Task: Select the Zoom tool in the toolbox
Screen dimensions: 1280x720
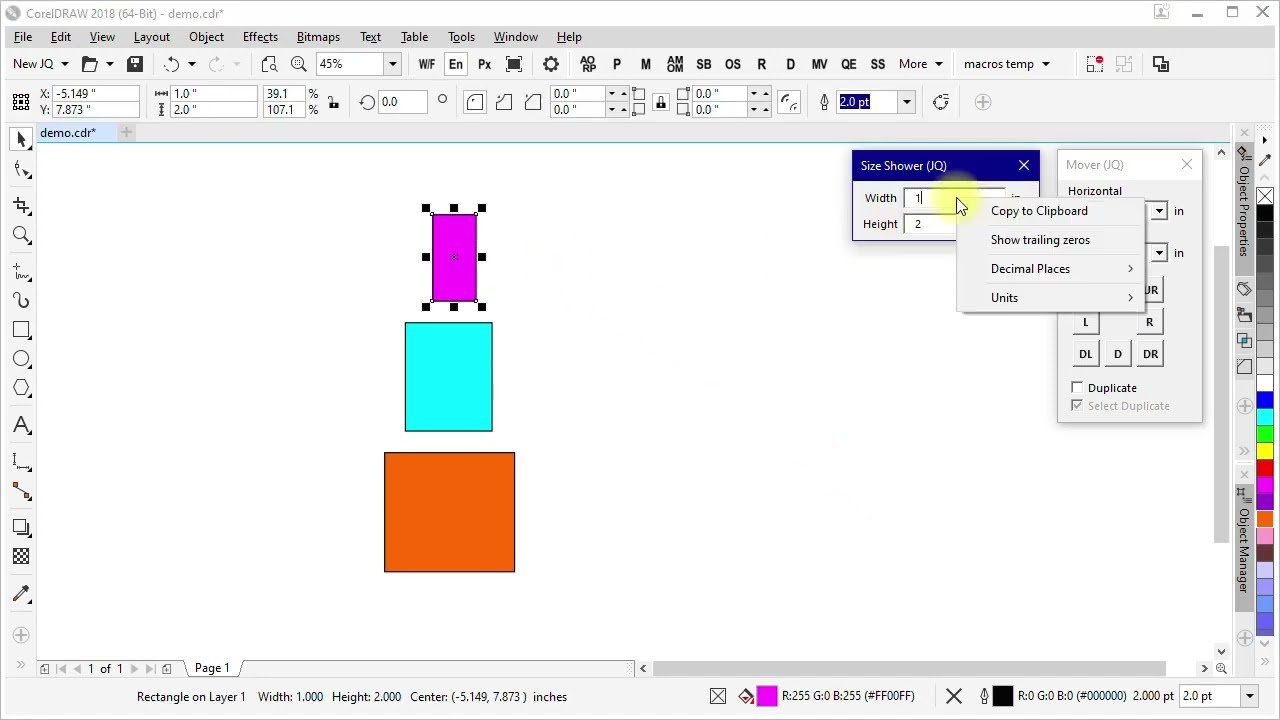Action: pos(22,236)
